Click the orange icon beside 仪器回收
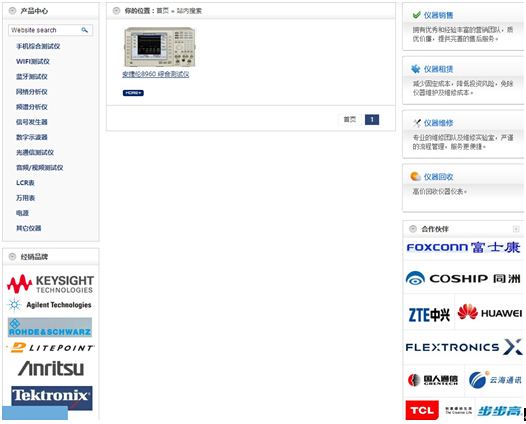The image size is (526, 424). pyautogui.click(x=415, y=176)
